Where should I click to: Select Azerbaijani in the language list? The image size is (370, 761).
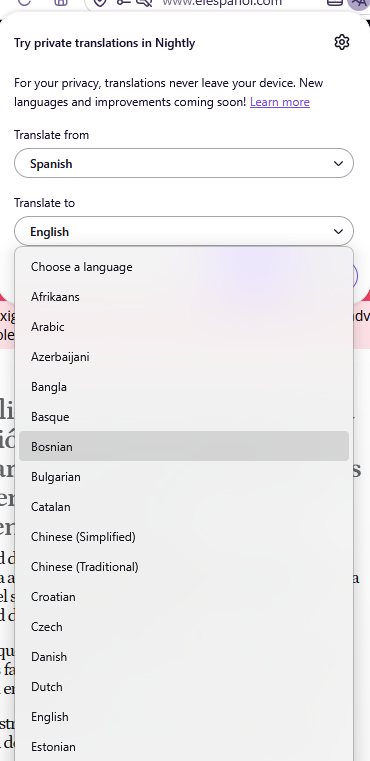tap(184, 357)
